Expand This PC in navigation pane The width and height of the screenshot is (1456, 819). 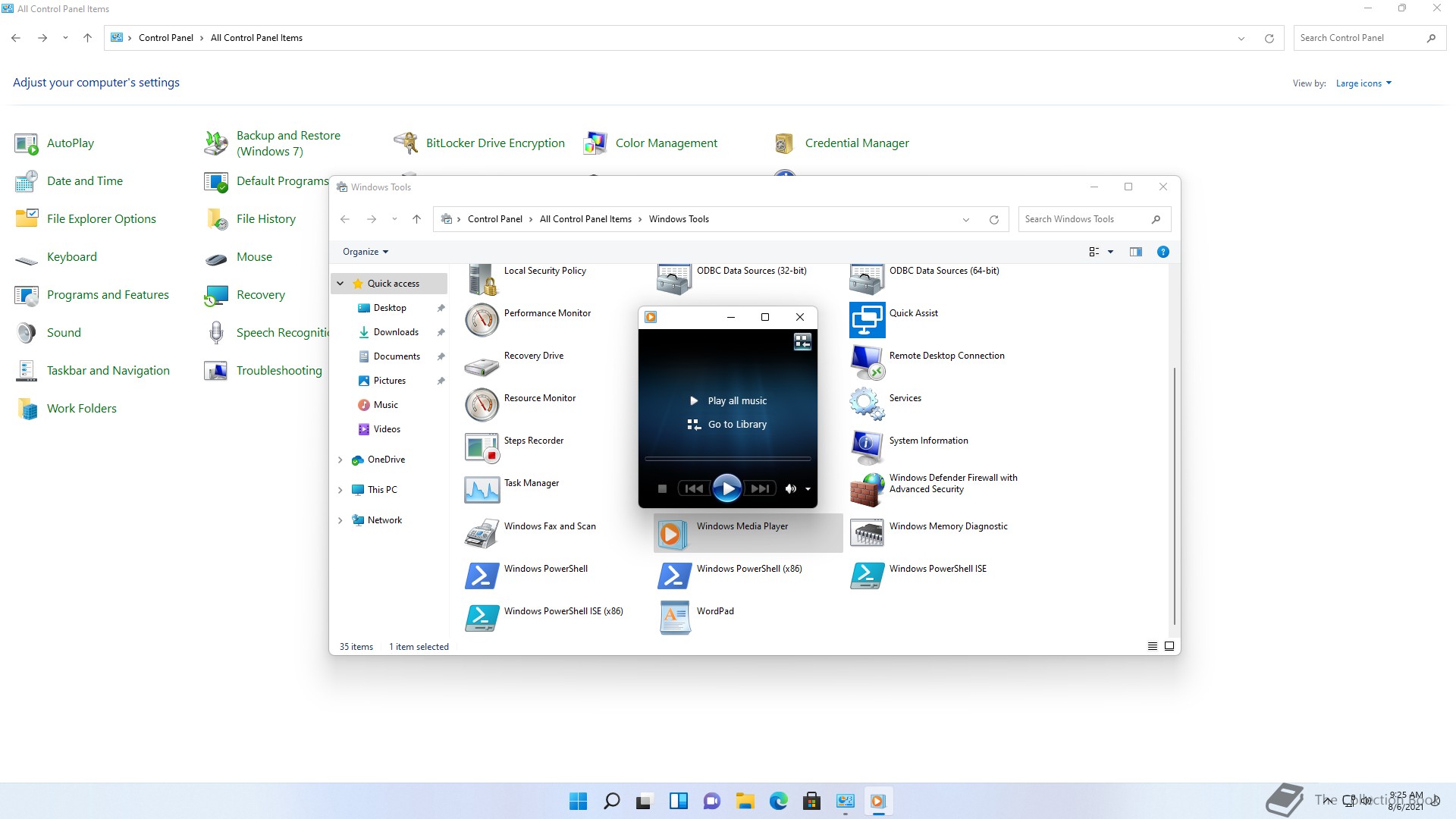(340, 490)
